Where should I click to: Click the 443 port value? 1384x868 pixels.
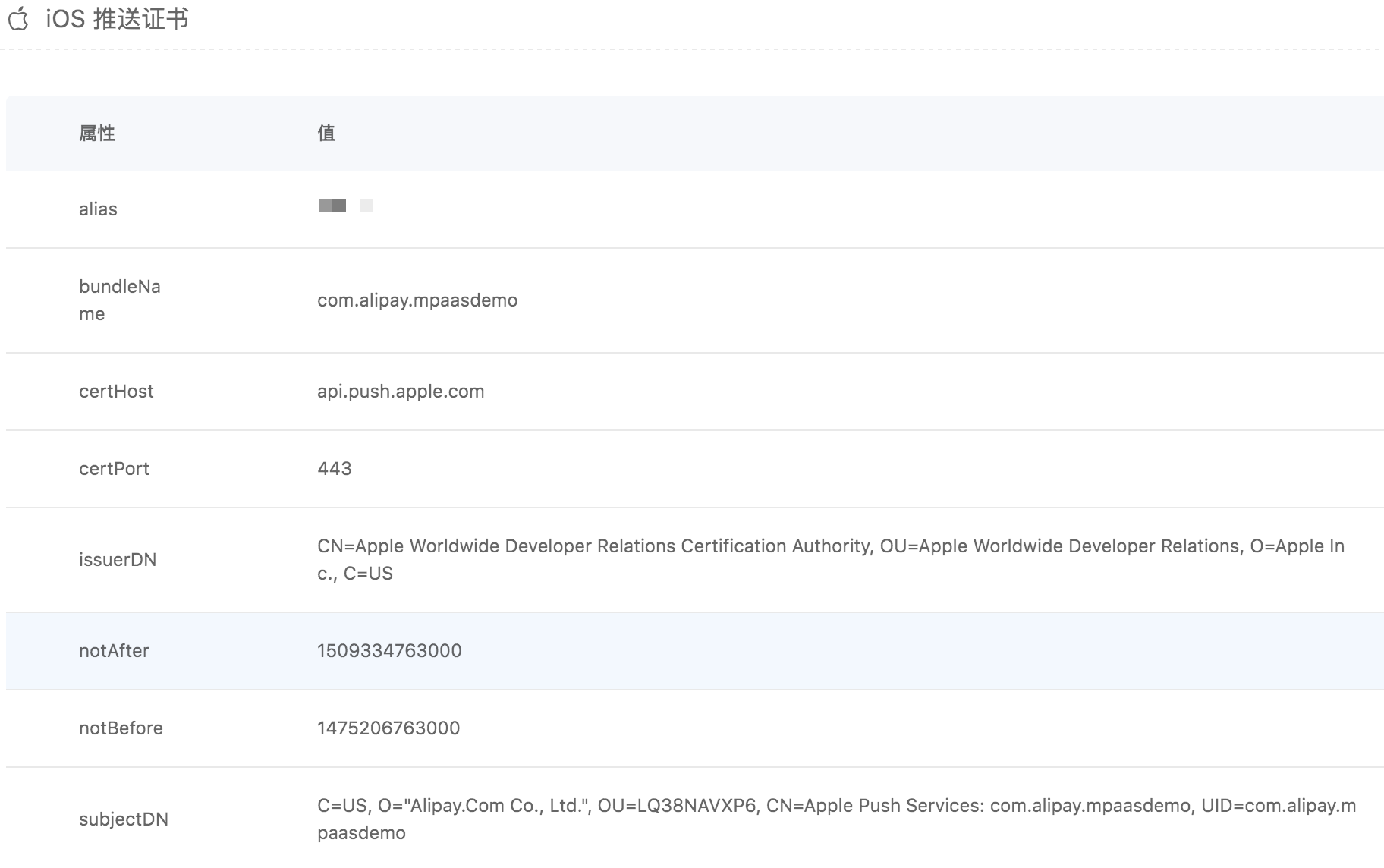[335, 469]
